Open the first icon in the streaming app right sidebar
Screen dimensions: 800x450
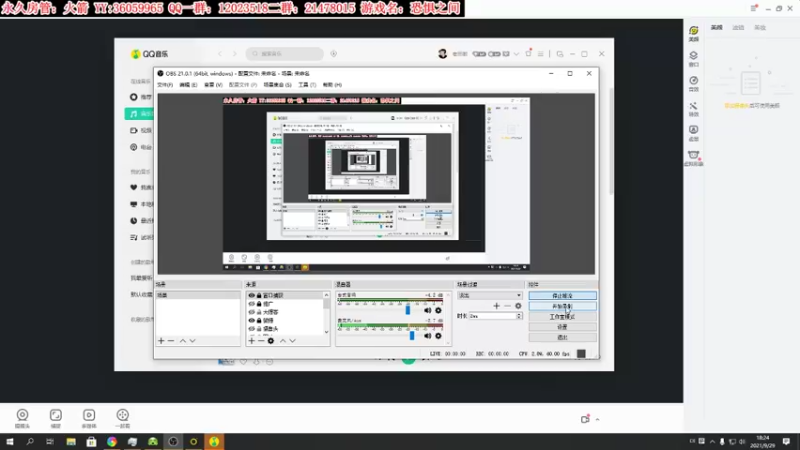click(693, 34)
